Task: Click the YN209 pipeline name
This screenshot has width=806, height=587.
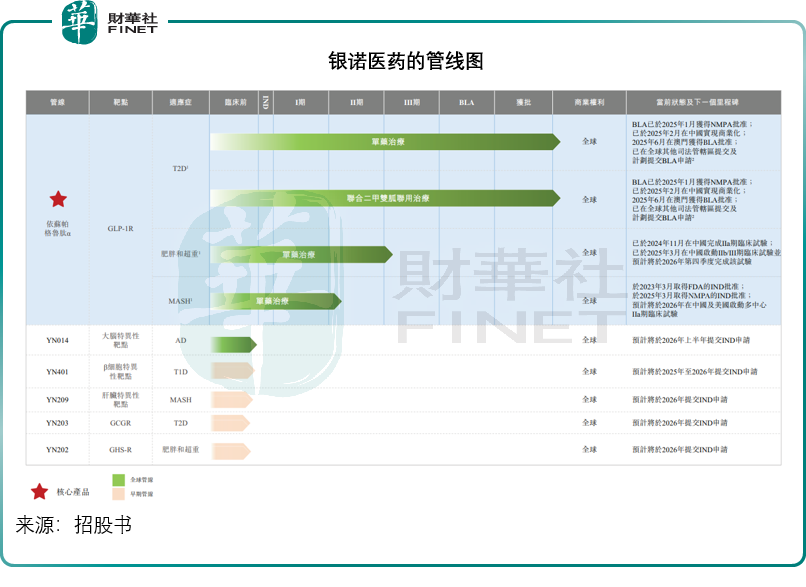Action: (x=58, y=399)
